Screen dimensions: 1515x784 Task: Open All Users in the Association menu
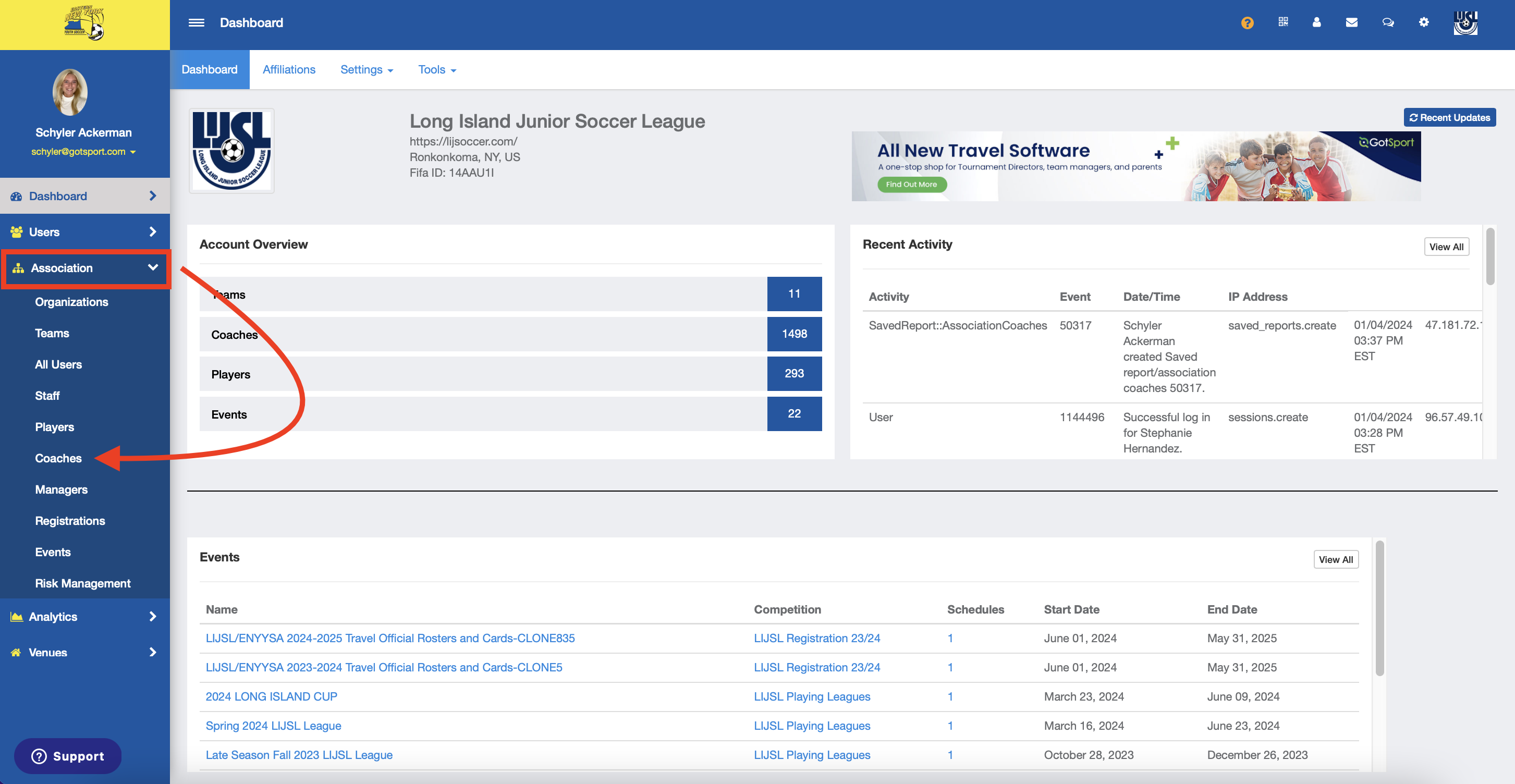58,364
